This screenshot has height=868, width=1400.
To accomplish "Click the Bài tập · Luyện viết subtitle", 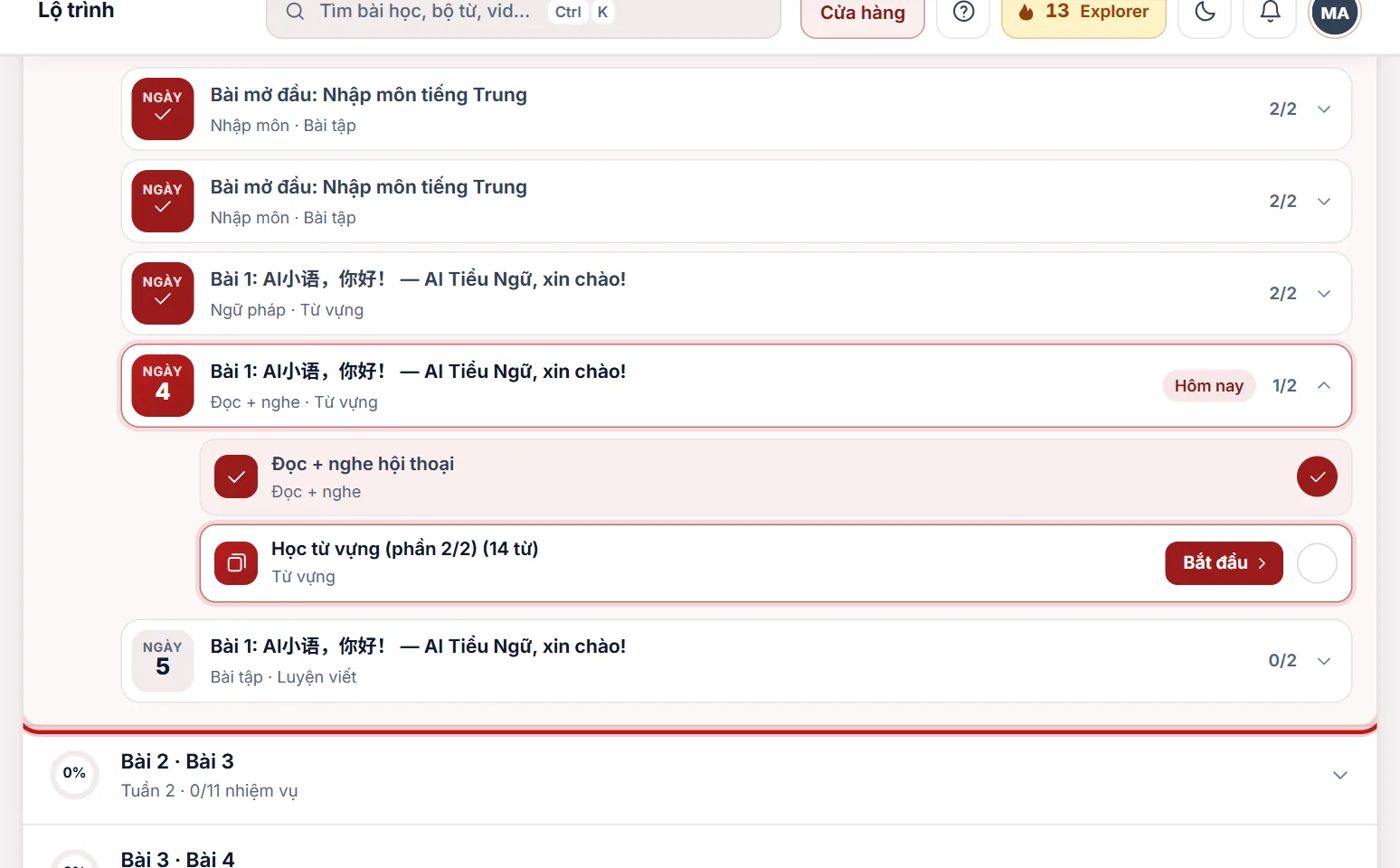I will tap(283, 676).
